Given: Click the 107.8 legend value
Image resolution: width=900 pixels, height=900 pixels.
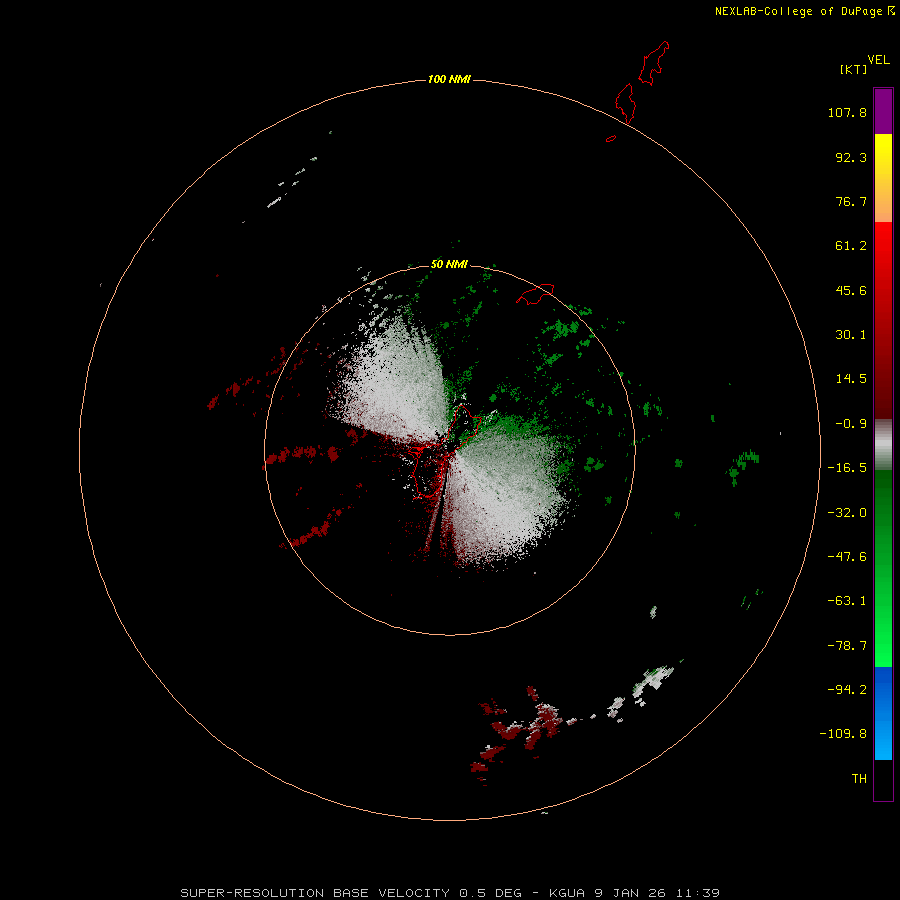Looking at the screenshot, I should click(x=847, y=112).
